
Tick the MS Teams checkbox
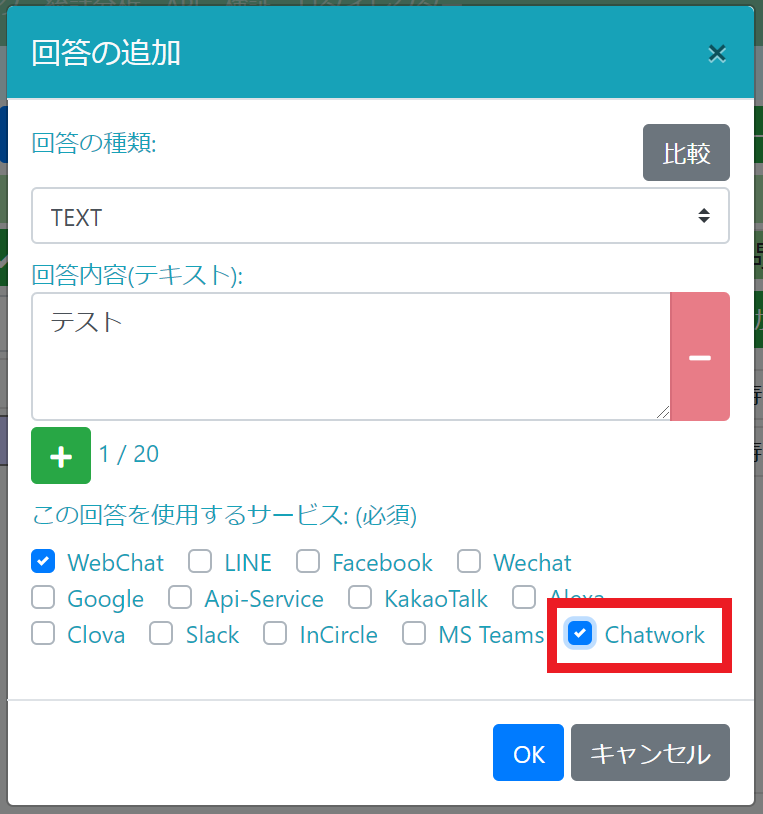tap(414, 633)
